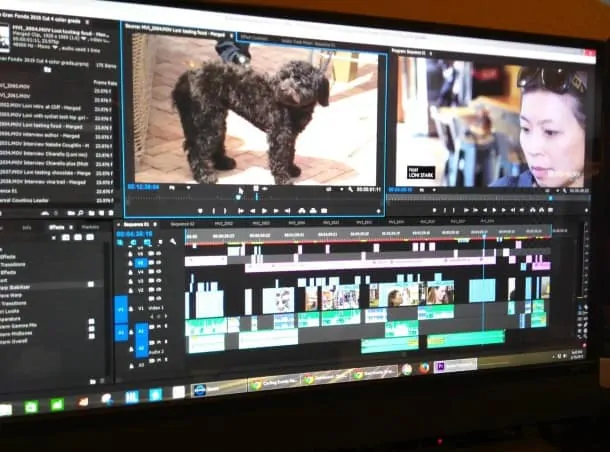Switch to the Effects panel tab
This screenshot has width=610, height=452.
coord(56,228)
